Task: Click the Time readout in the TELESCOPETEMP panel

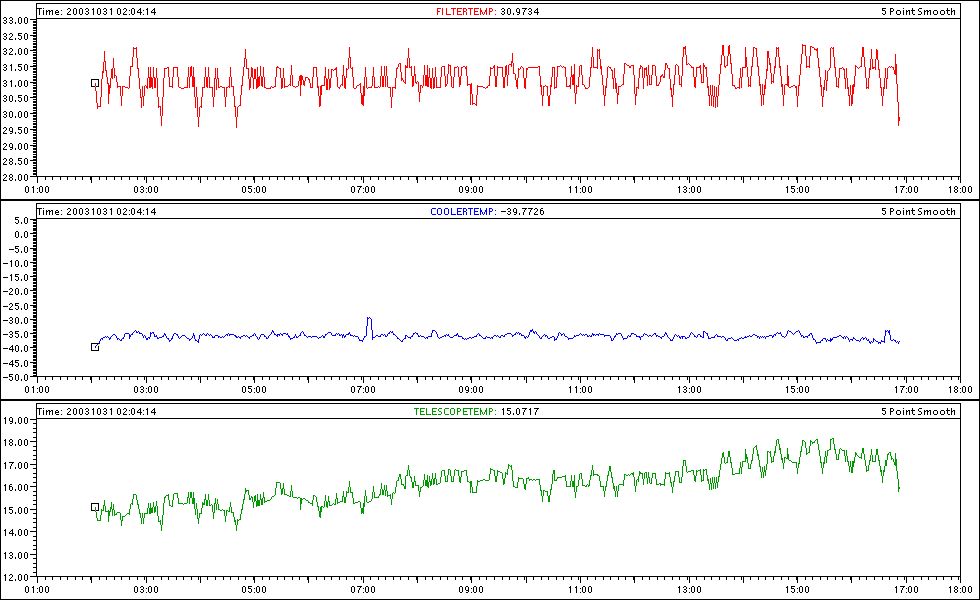Action: coord(97,411)
